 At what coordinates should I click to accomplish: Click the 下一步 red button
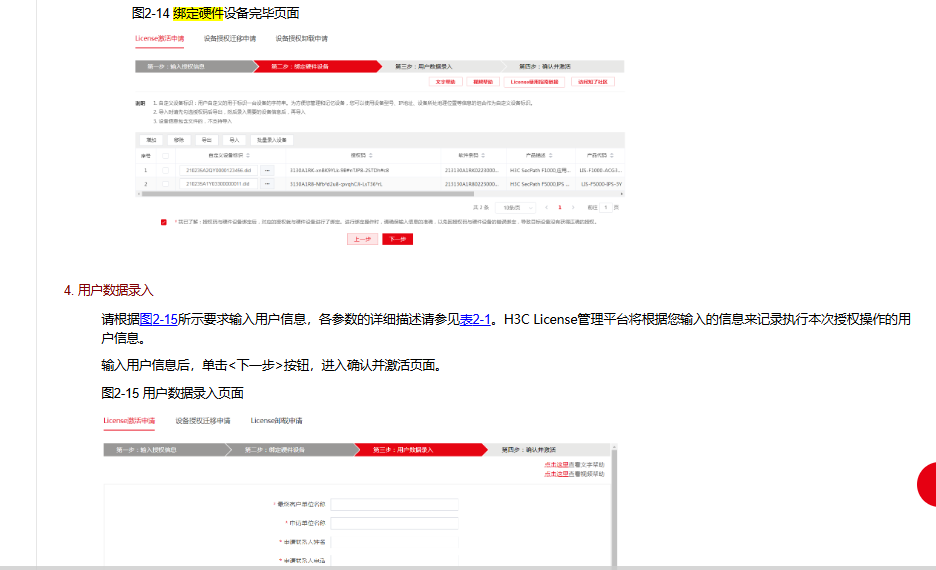tap(397, 239)
